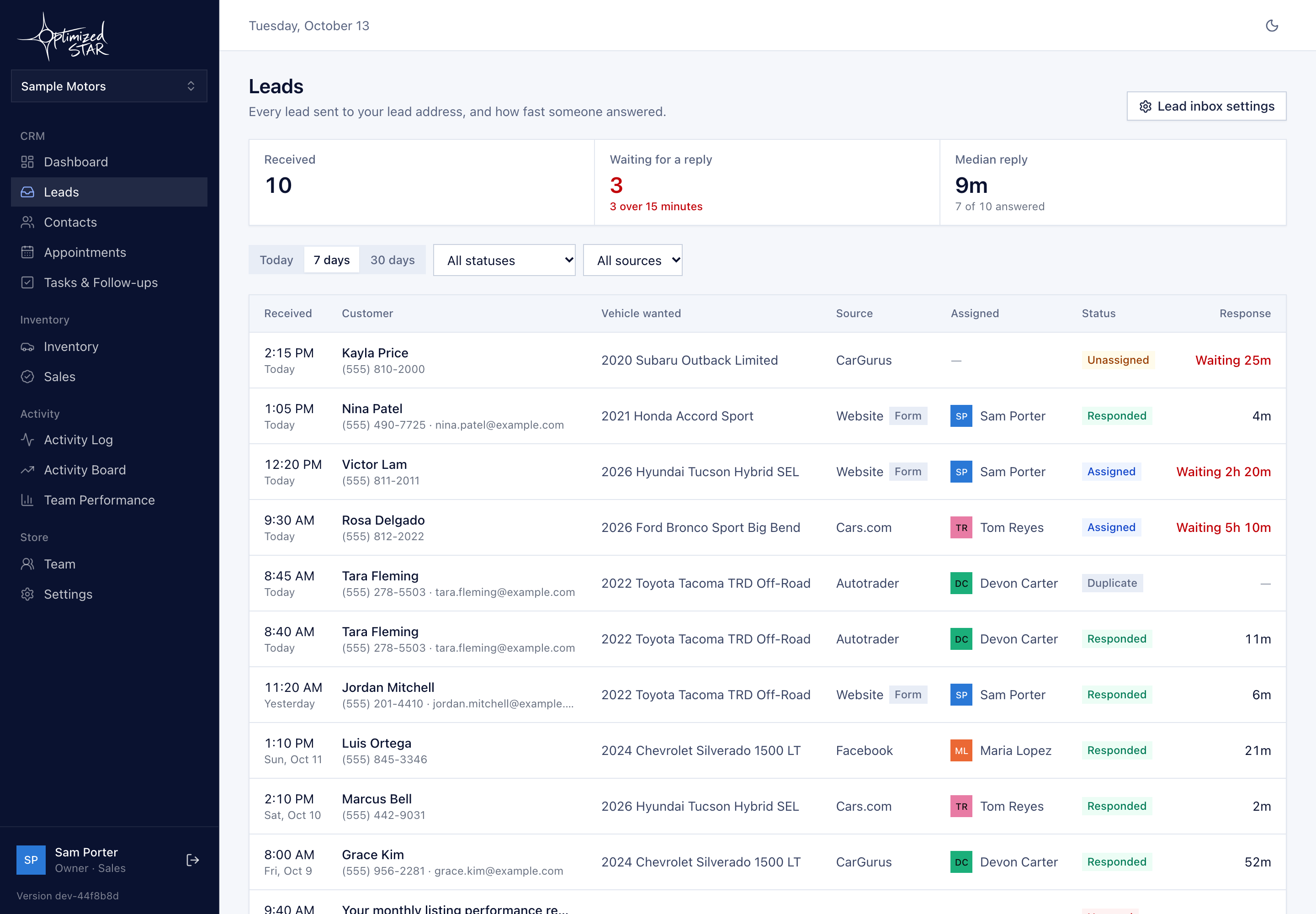The width and height of the screenshot is (1316, 914).
Task: Open the Victor Lam lead
Action: click(767, 472)
